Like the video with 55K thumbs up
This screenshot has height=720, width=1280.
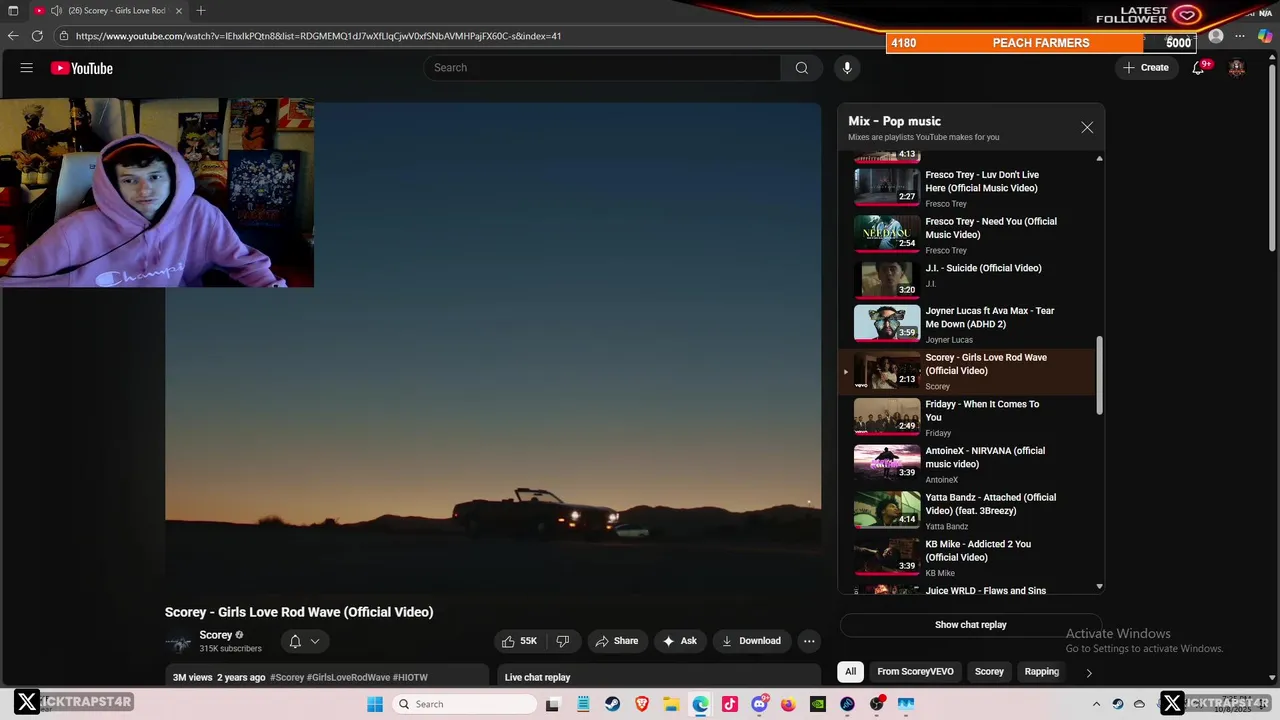tap(520, 641)
